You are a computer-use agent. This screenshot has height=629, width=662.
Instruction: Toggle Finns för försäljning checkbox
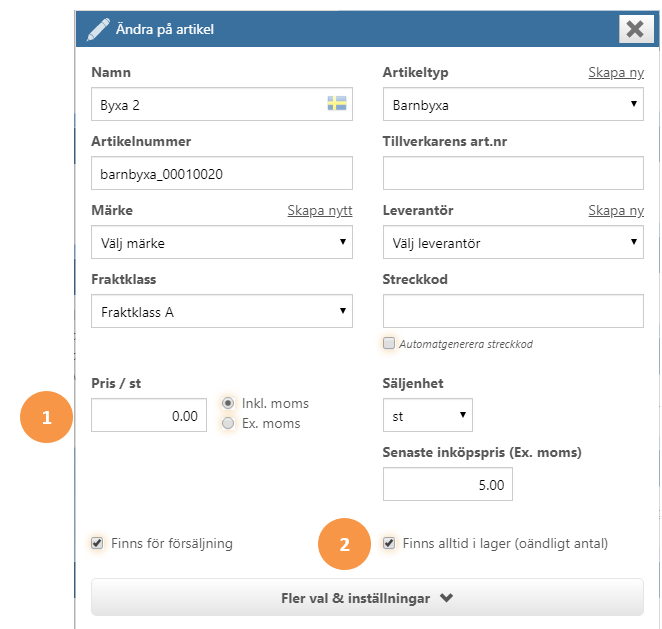pos(97,543)
